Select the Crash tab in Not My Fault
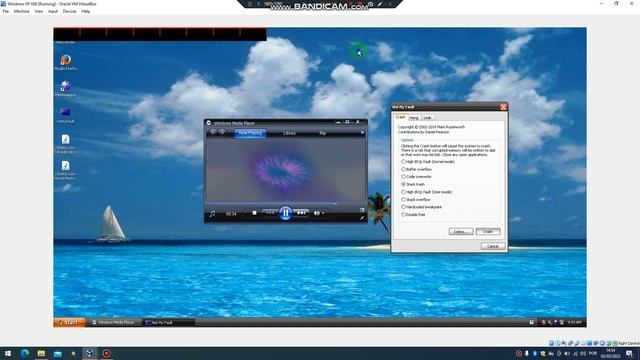640x360 pixels. (x=400, y=117)
